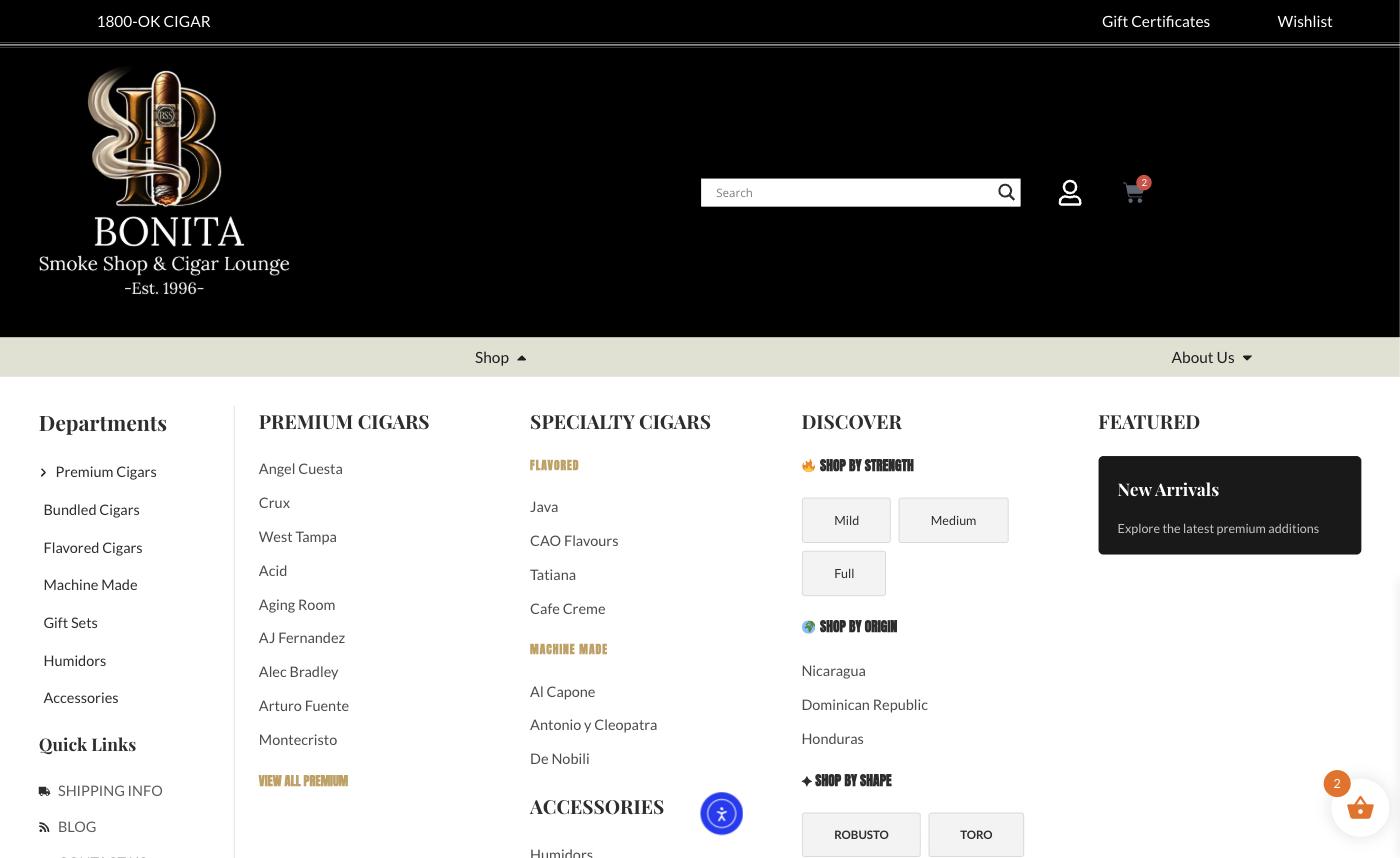This screenshot has width=1400, height=858.
Task: Click the search magnifier icon
Action: [1006, 192]
